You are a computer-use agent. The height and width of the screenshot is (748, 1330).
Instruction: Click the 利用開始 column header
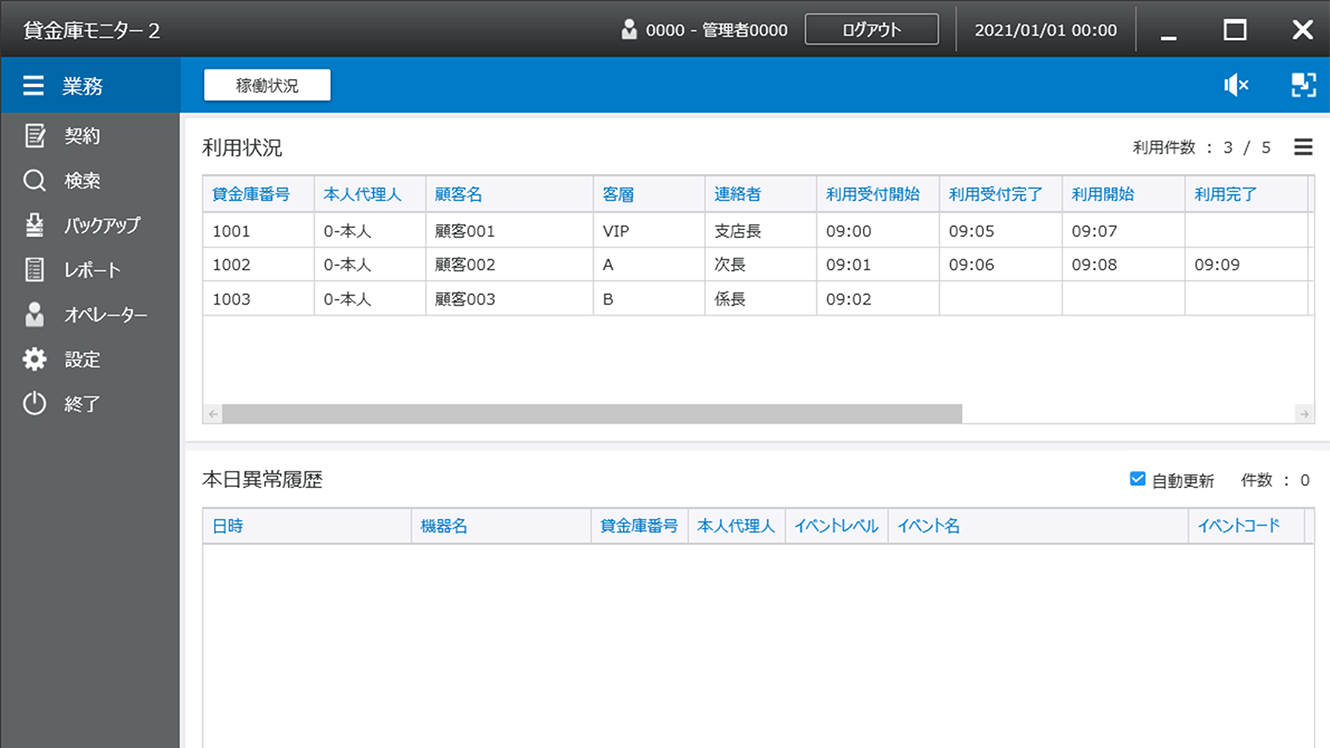1123,194
